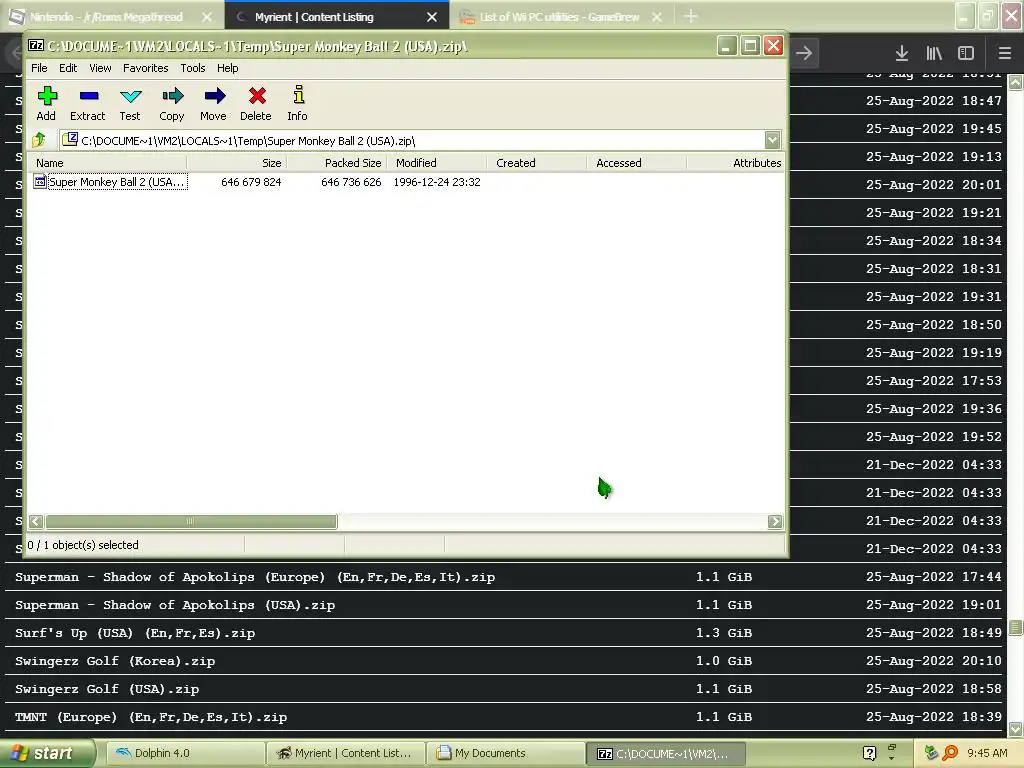This screenshot has width=1024, height=768.
Task: Open the Firefox library icon
Action: point(934,53)
